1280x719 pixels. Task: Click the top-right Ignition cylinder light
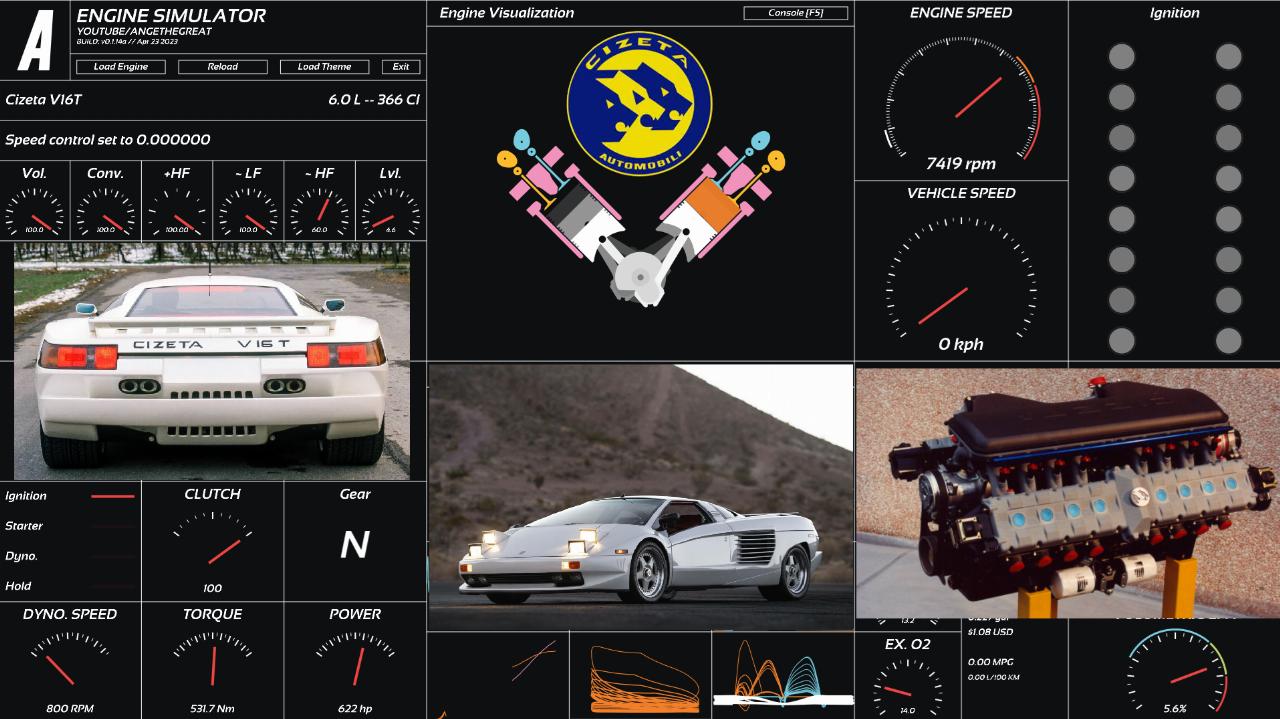tap(1228, 56)
